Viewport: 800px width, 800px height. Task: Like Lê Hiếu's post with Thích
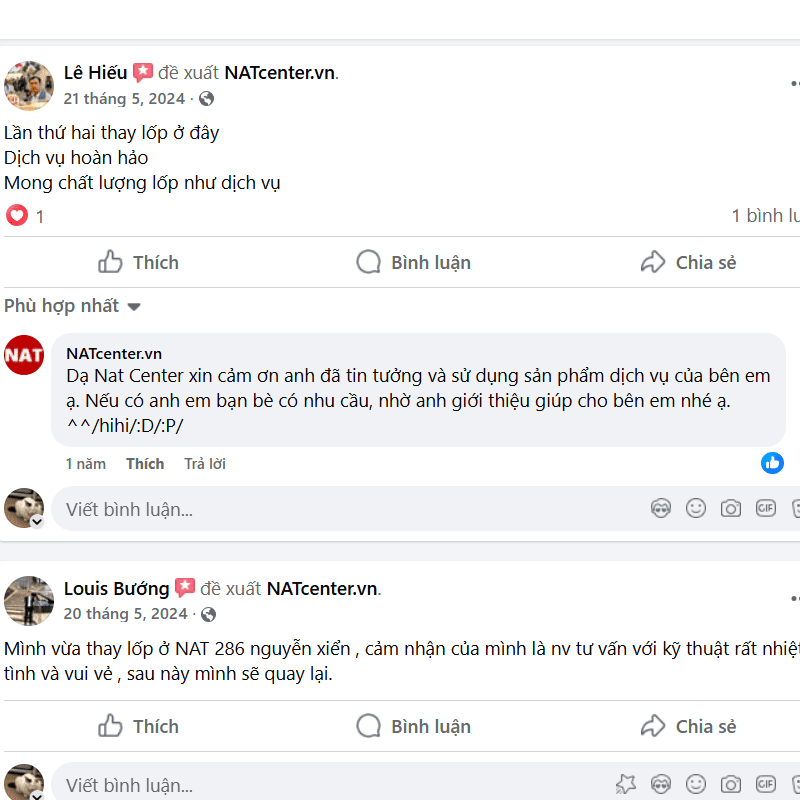139,262
